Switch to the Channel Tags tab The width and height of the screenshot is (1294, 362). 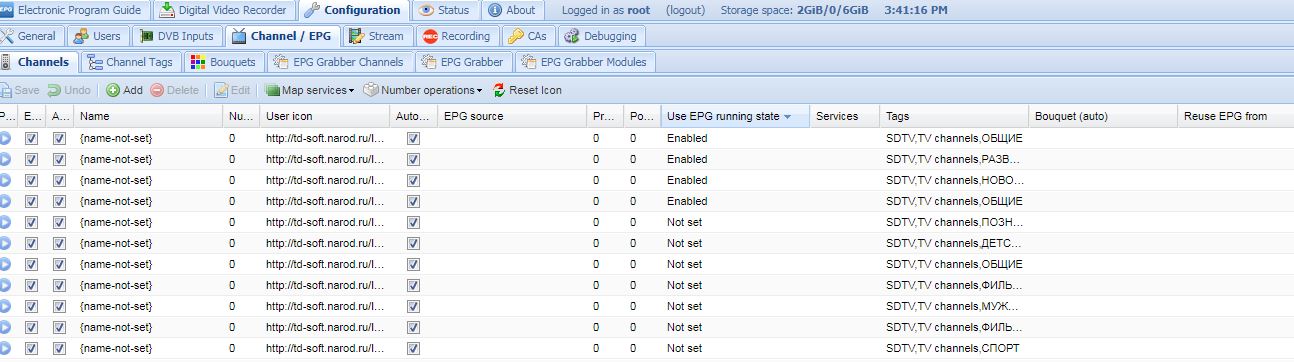click(x=131, y=62)
